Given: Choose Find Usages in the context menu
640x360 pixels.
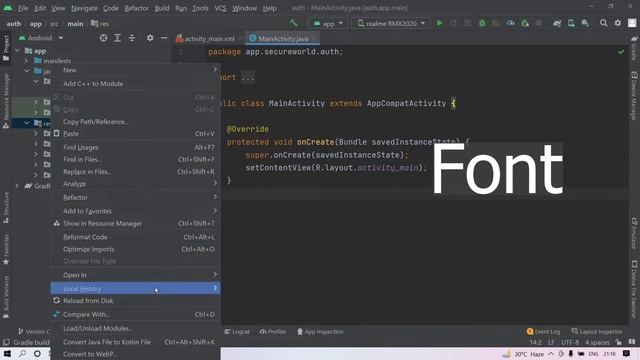Looking at the screenshot, I should coord(136,147).
